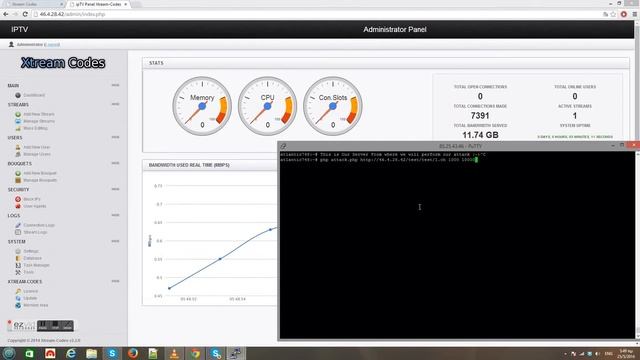Open Manage Users icon
640x360 pixels.
tap(18, 154)
